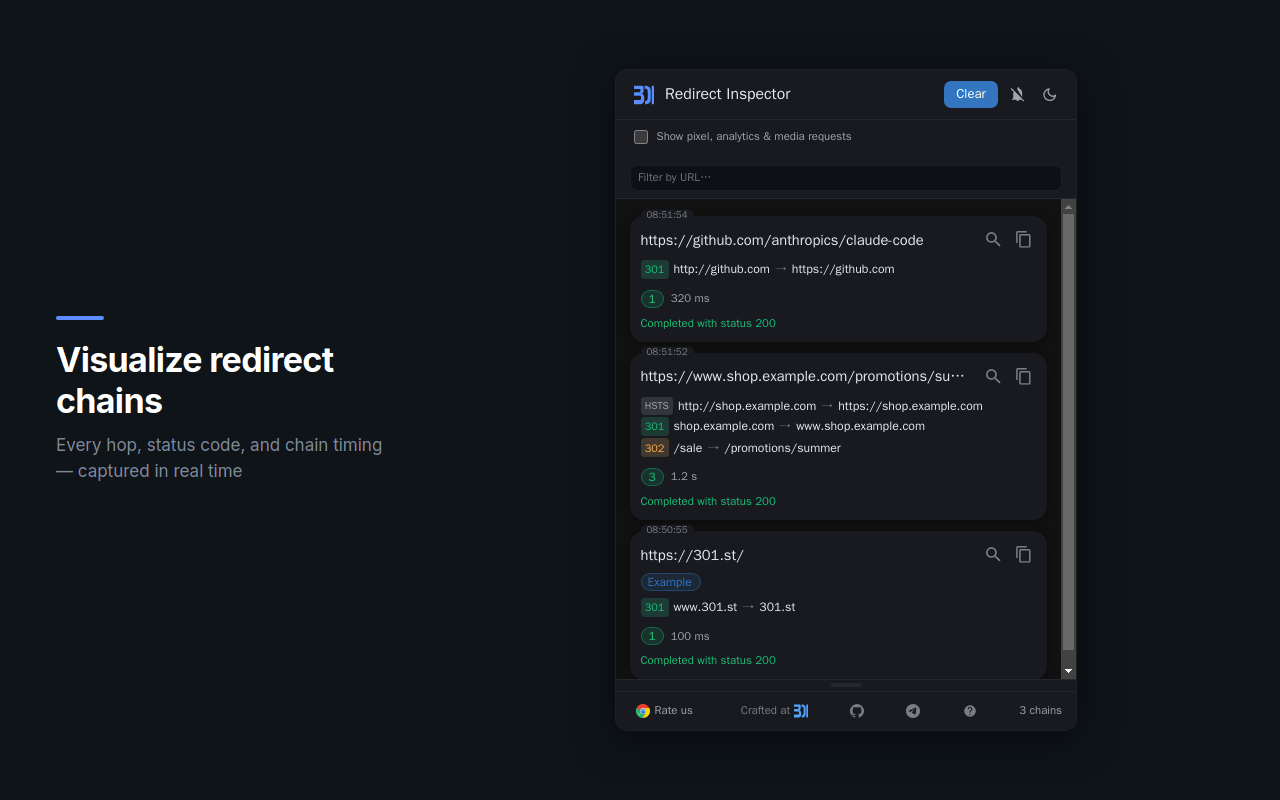Screen dimensions: 1280x800
Task: Click the 301 badge beside www.301.st
Action: (x=655, y=607)
